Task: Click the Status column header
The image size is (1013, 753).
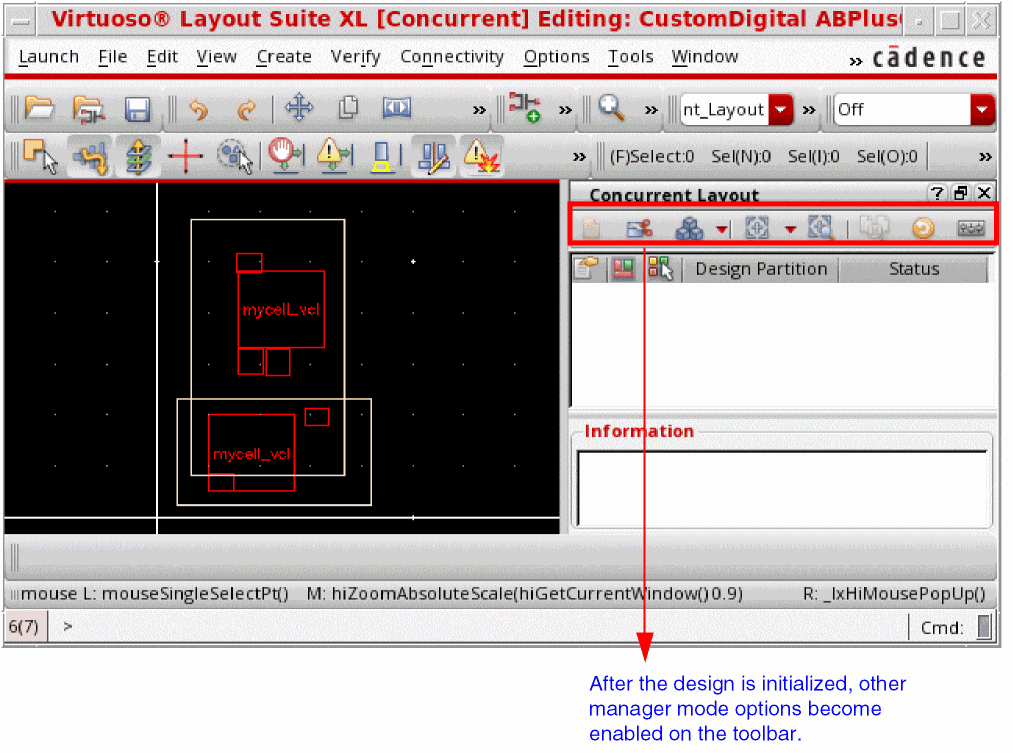Action: (x=913, y=269)
